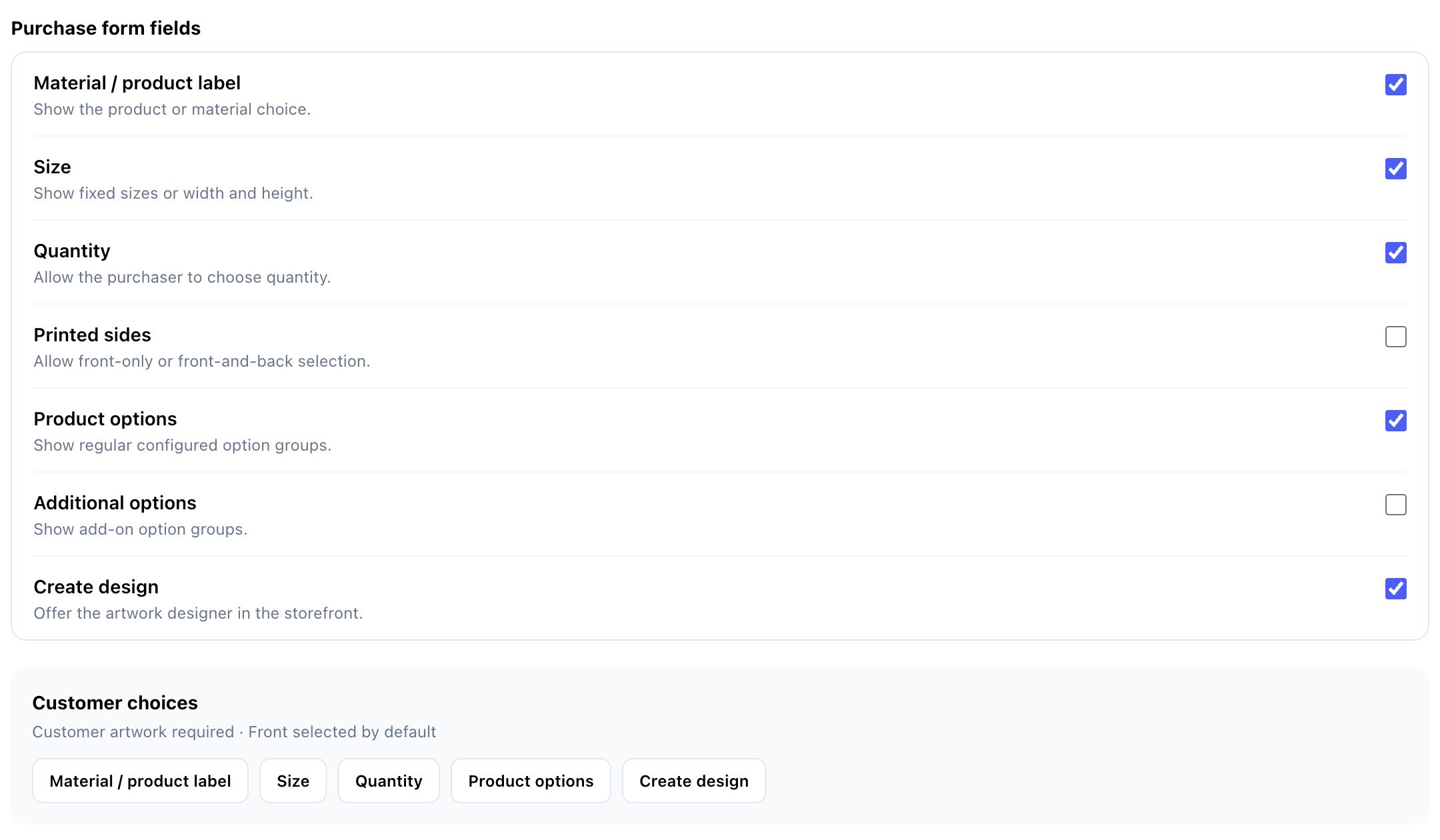
Task: Click 'Show add-on option groups.' description
Action: tap(141, 529)
